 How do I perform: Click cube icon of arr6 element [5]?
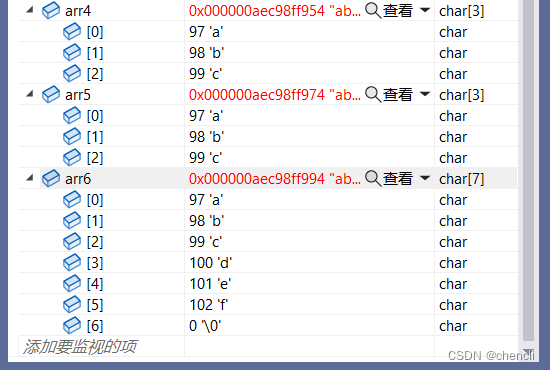[72, 304]
